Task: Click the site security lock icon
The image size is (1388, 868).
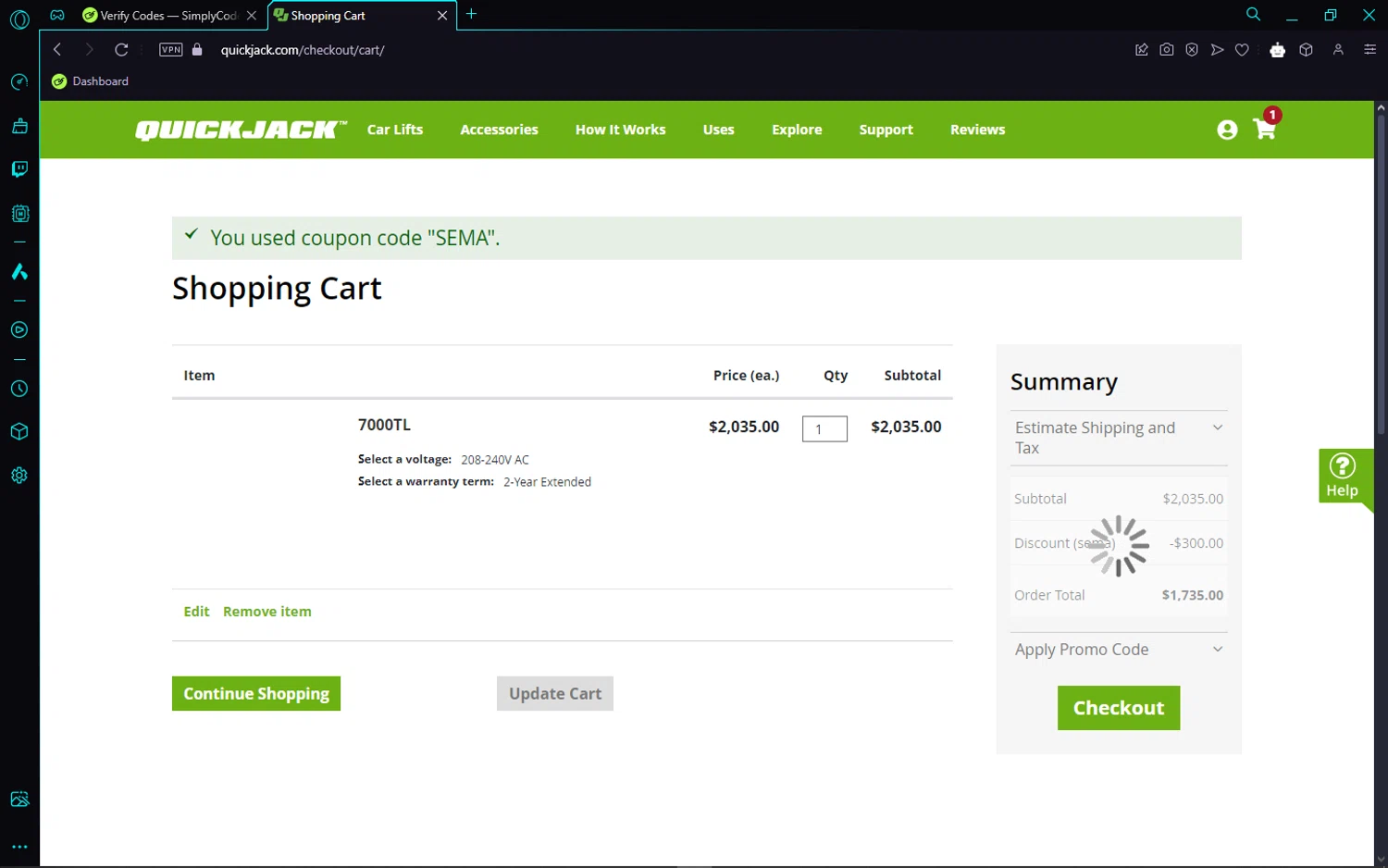Action: click(197, 50)
